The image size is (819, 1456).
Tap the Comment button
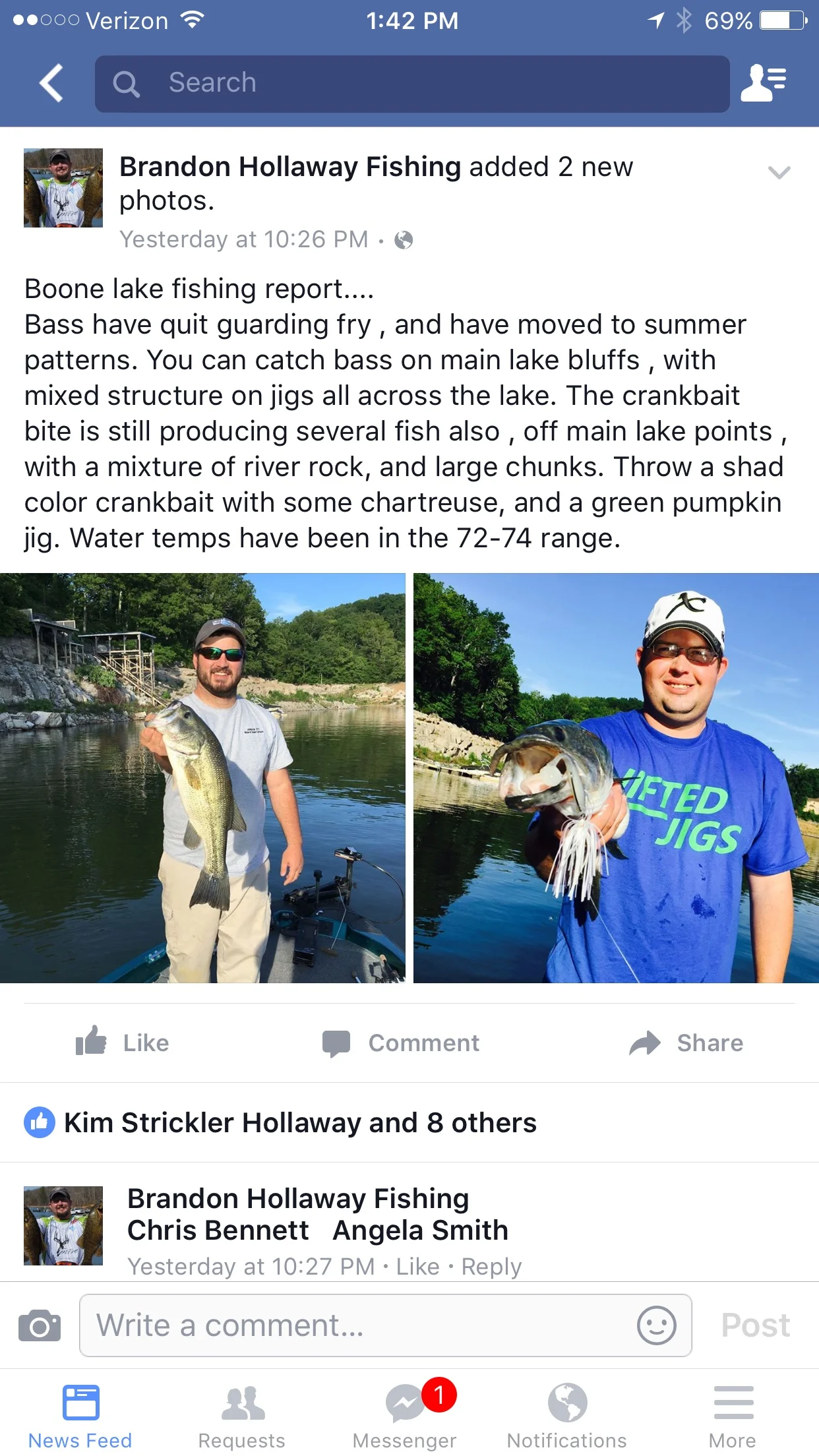[401, 1043]
